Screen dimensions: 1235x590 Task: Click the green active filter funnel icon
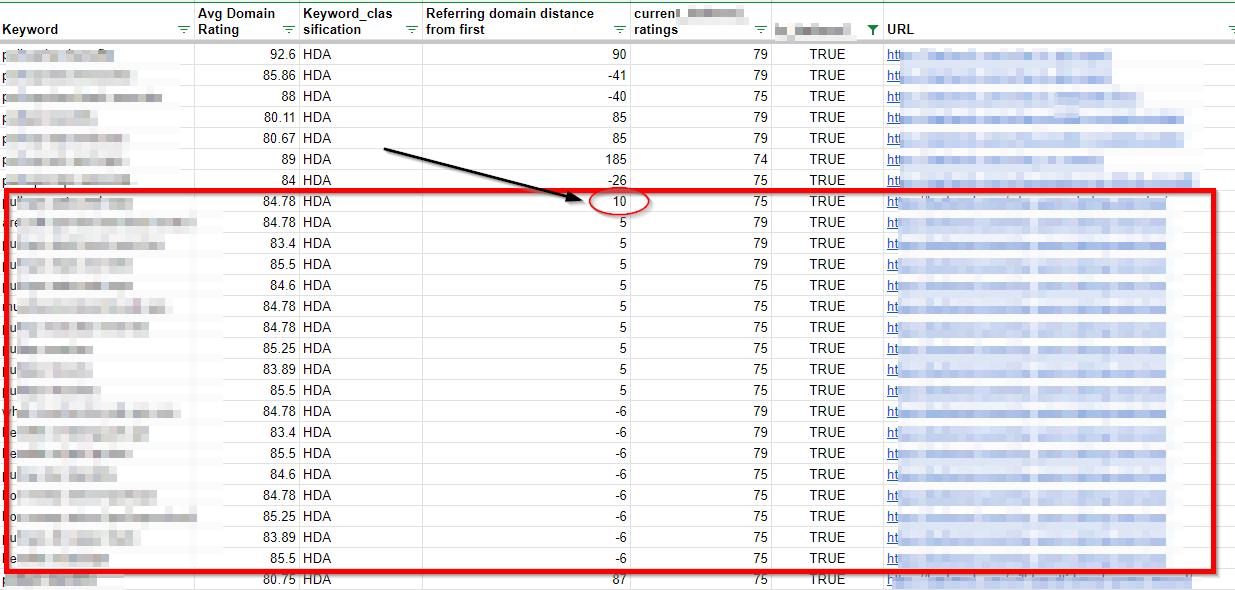click(x=873, y=30)
